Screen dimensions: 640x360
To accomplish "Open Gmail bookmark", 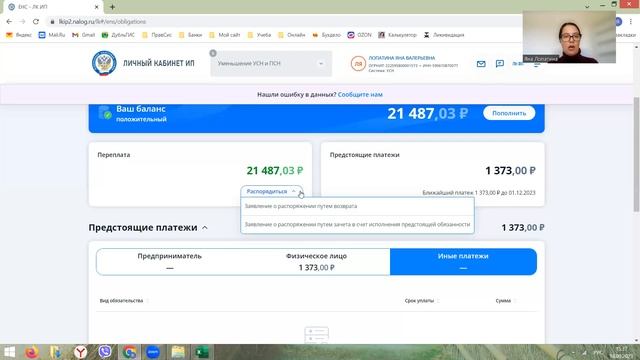I will (x=84, y=35).
